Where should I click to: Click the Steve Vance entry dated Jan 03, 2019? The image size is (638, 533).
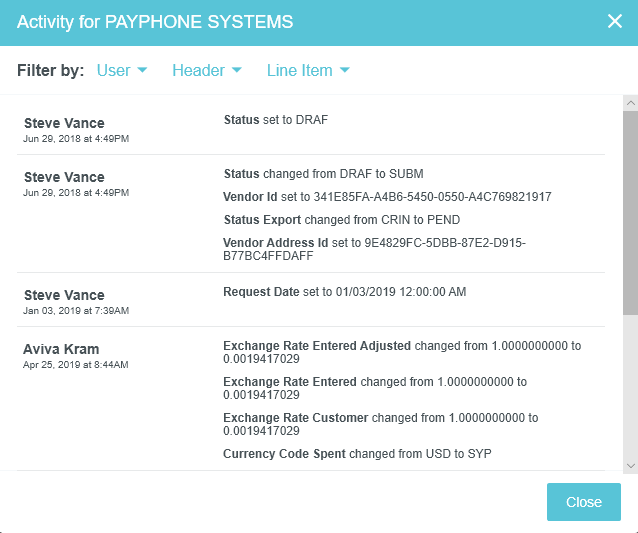pos(64,295)
